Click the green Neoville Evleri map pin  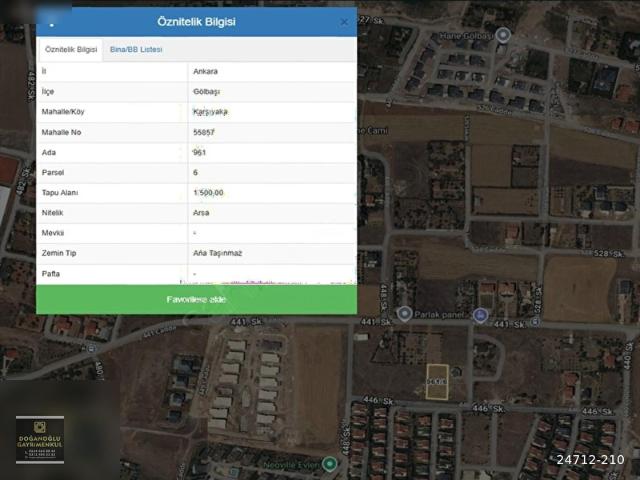[329, 464]
